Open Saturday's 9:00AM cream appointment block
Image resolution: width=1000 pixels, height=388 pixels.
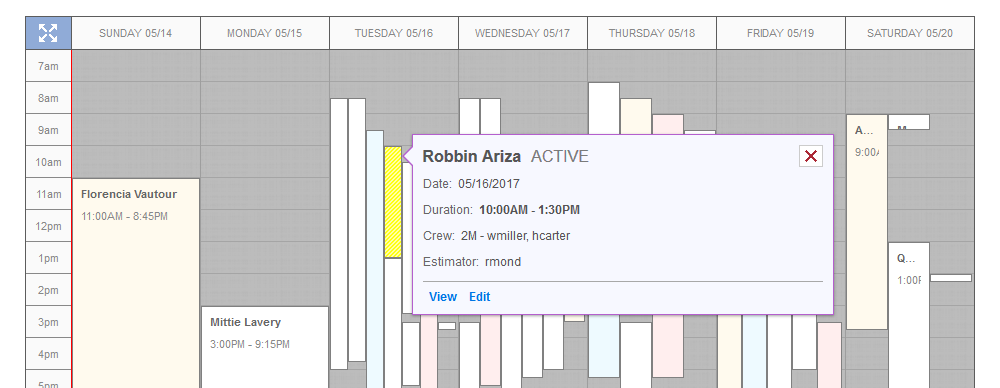[867, 221]
